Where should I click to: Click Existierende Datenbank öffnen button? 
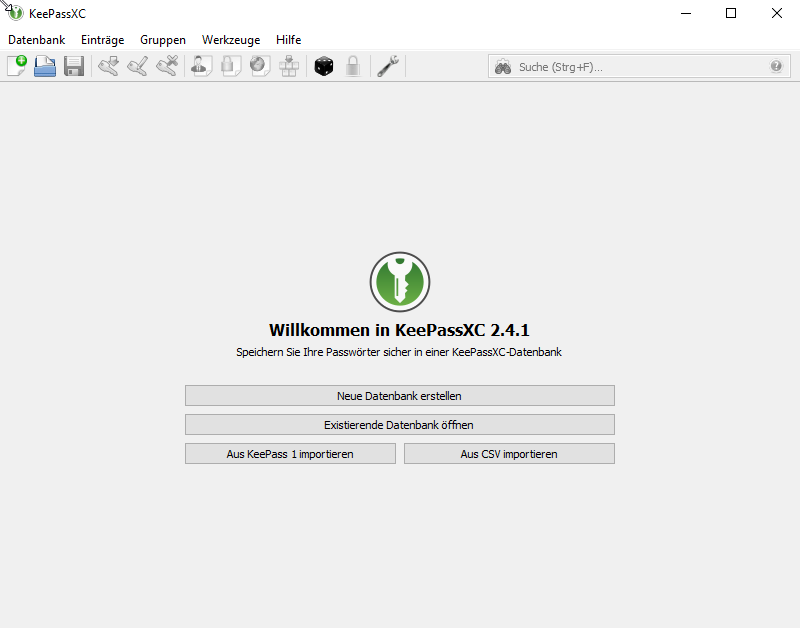pyautogui.click(x=399, y=425)
